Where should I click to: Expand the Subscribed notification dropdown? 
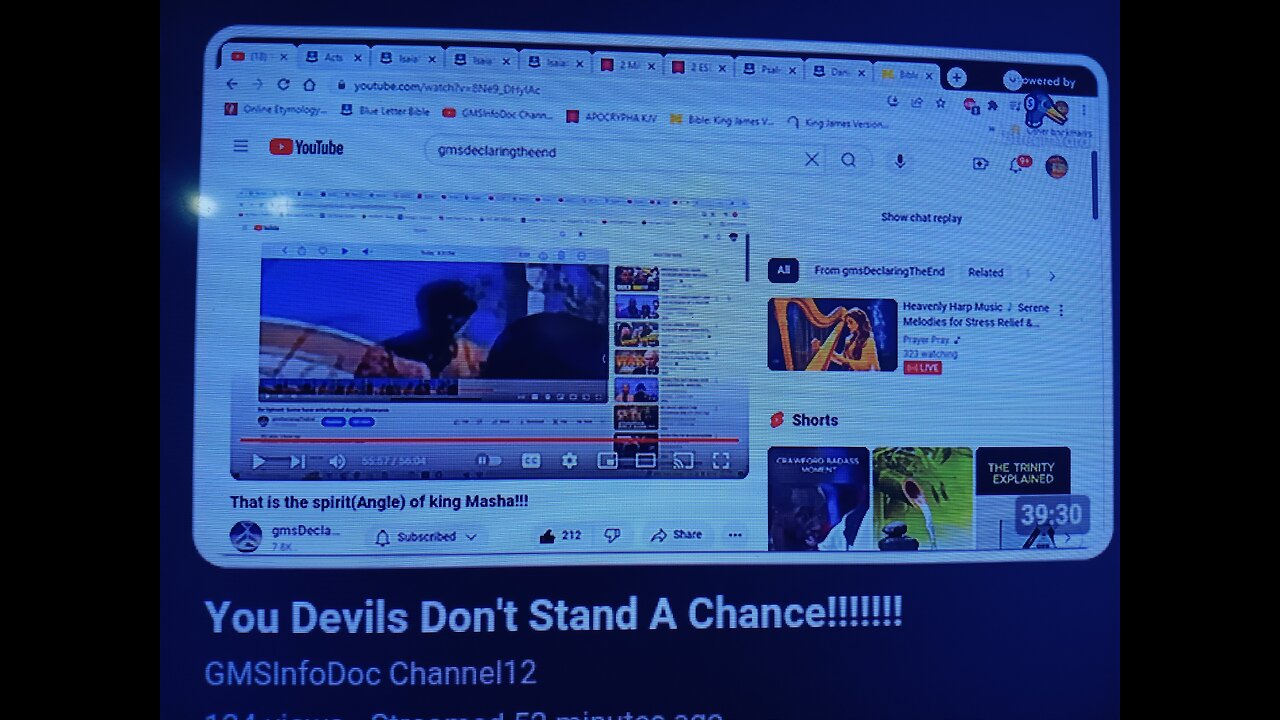[425, 537]
